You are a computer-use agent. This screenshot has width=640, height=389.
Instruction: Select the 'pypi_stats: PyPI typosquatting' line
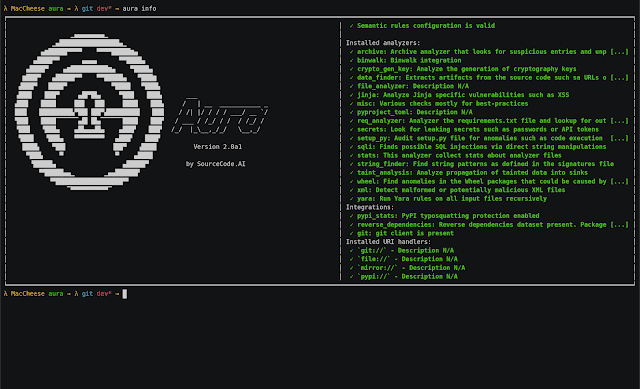coord(444,216)
